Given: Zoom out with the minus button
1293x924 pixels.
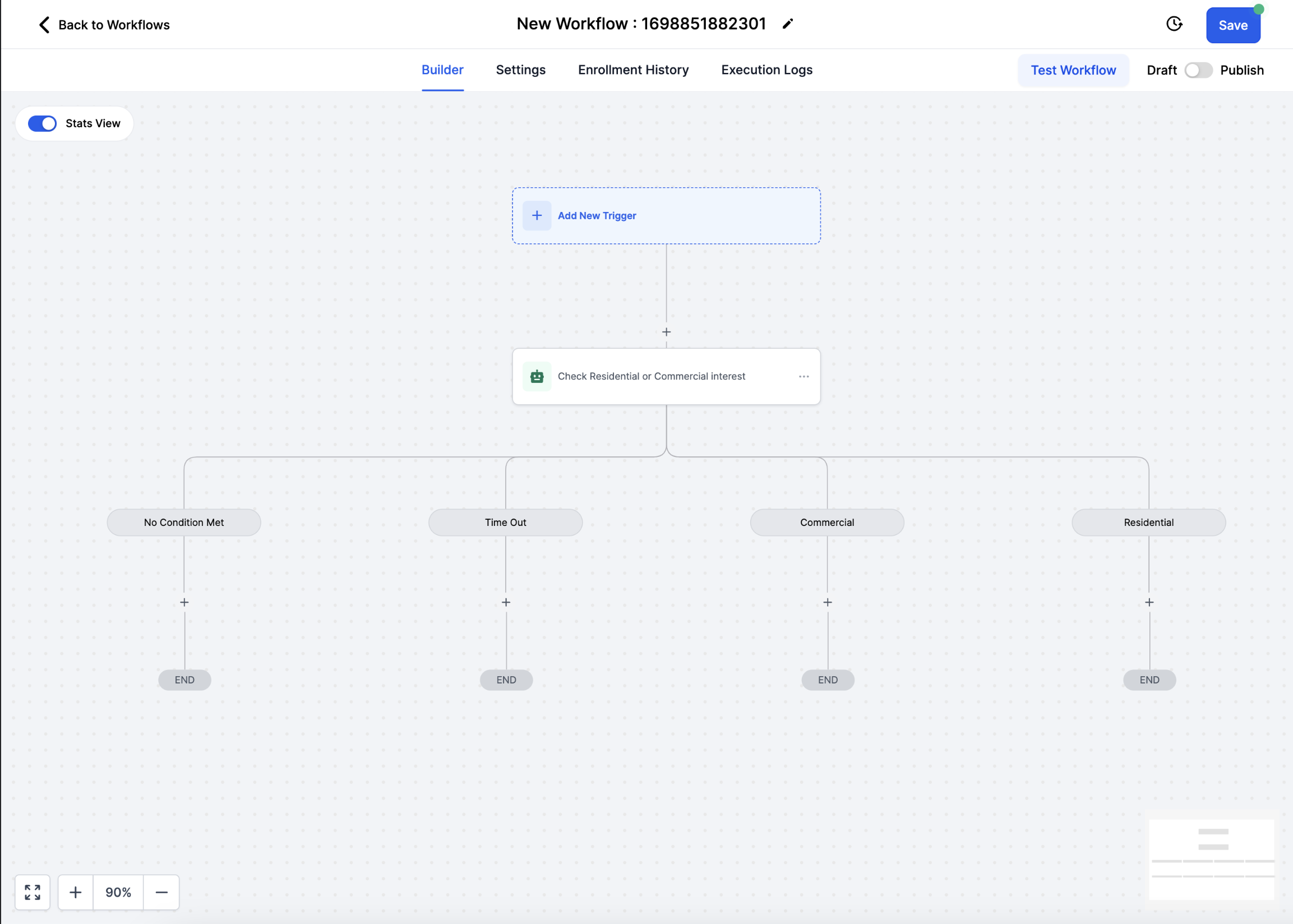Looking at the screenshot, I should point(161,892).
